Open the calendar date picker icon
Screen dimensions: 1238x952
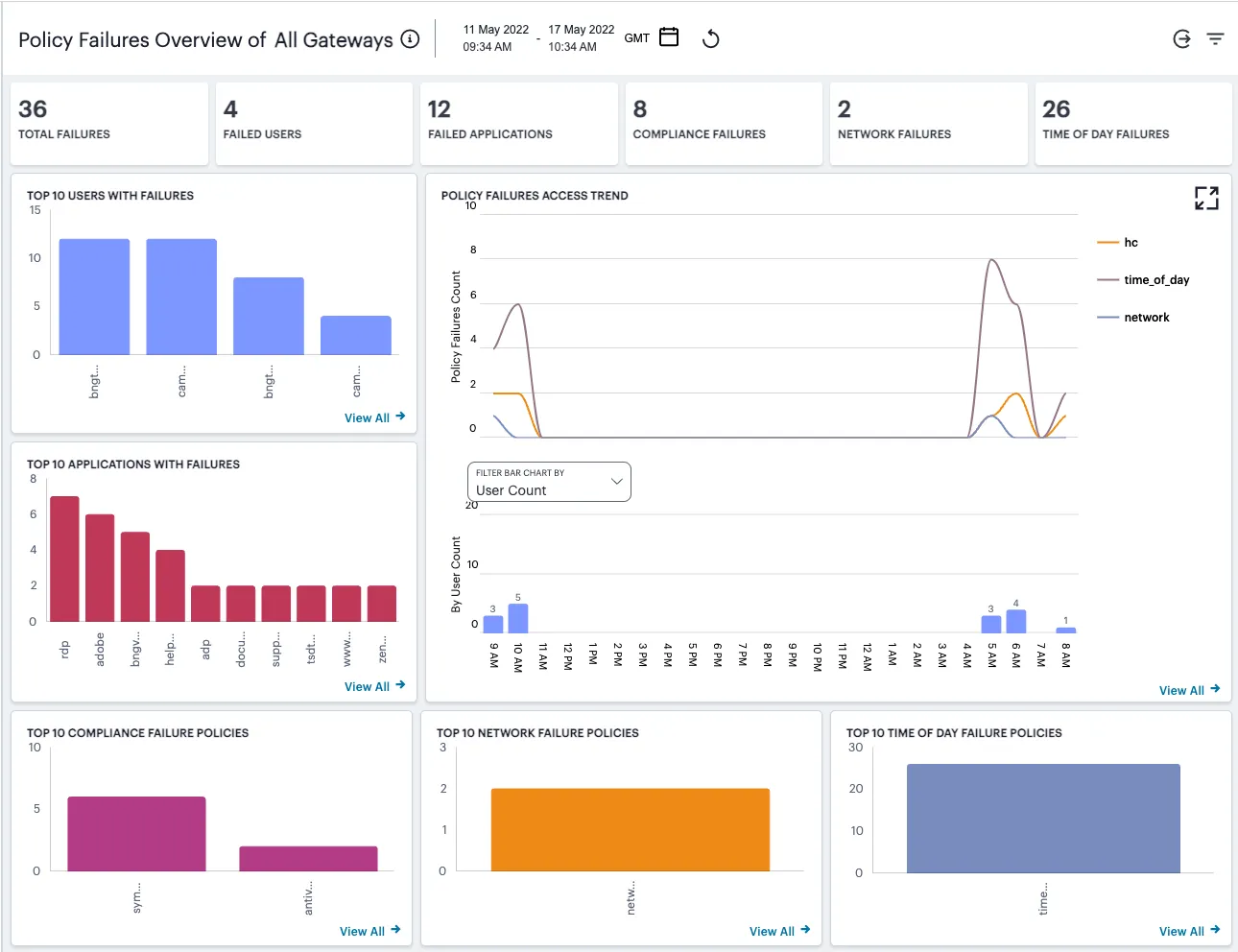click(x=669, y=37)
